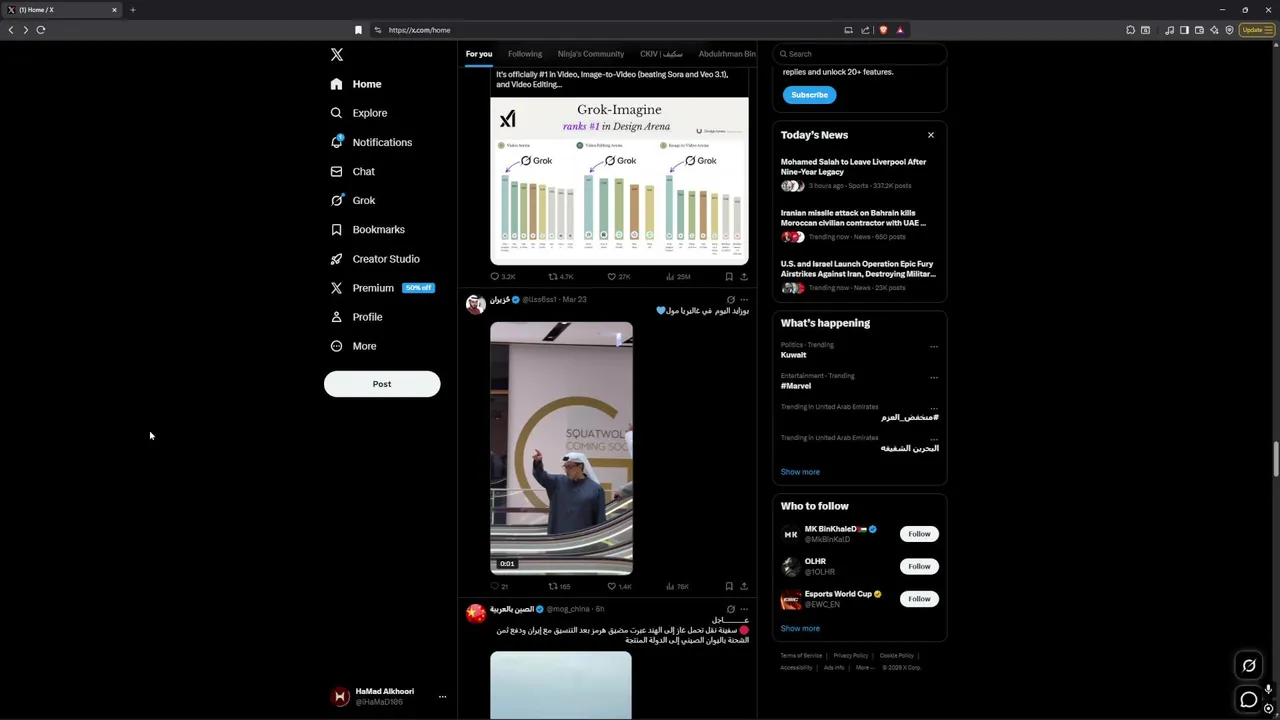Viewport: 1280px width, 720px height.
Task: Bookmark the @liss6ss1 video post
Action: coord(729,587)
